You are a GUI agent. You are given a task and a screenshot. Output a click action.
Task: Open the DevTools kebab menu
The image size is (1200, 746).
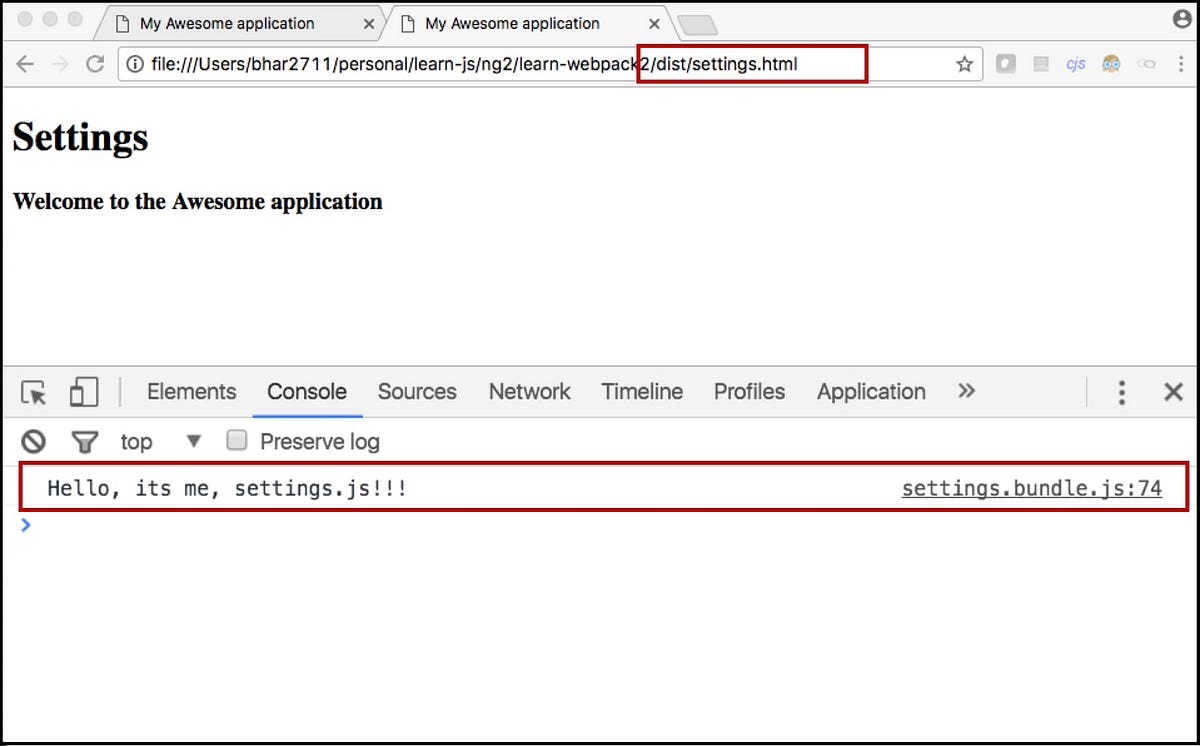[x=1121, y=392]
